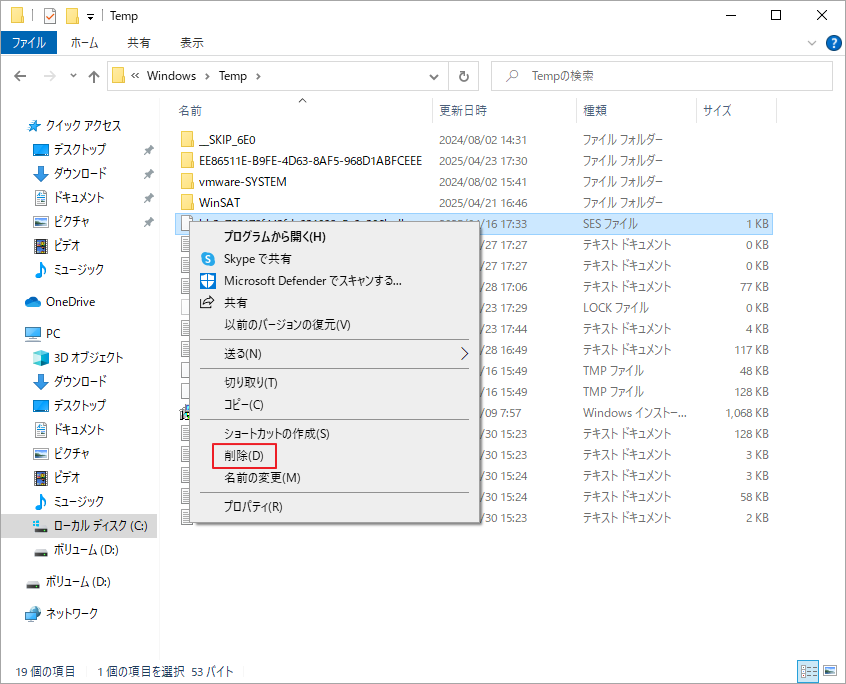
Task: Select the WinSAT folder
Action: (219, 203)
